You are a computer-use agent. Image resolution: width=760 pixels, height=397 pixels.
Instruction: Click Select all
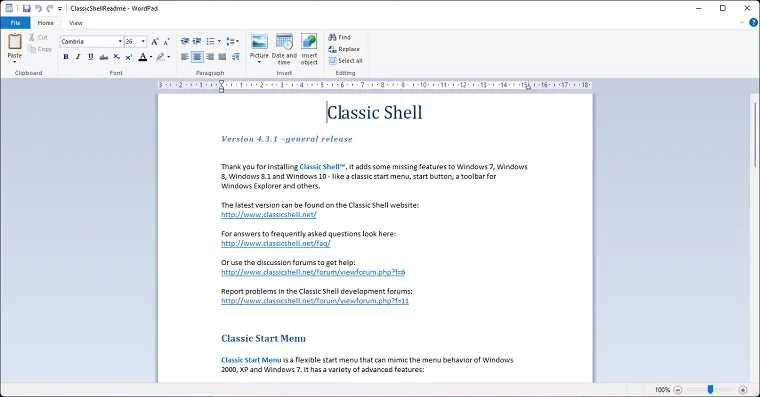coord(345,61)
